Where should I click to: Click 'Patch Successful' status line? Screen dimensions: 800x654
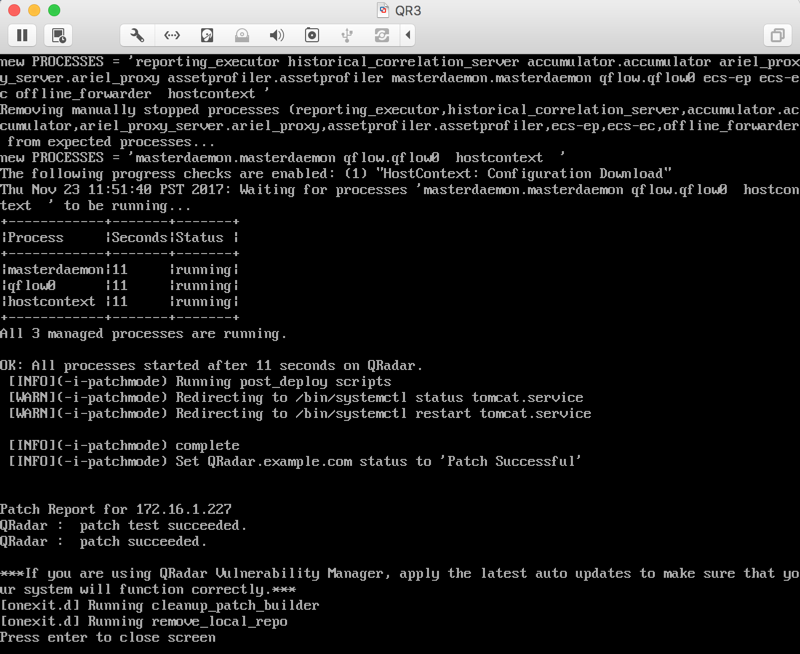click(x=294, y=462)
